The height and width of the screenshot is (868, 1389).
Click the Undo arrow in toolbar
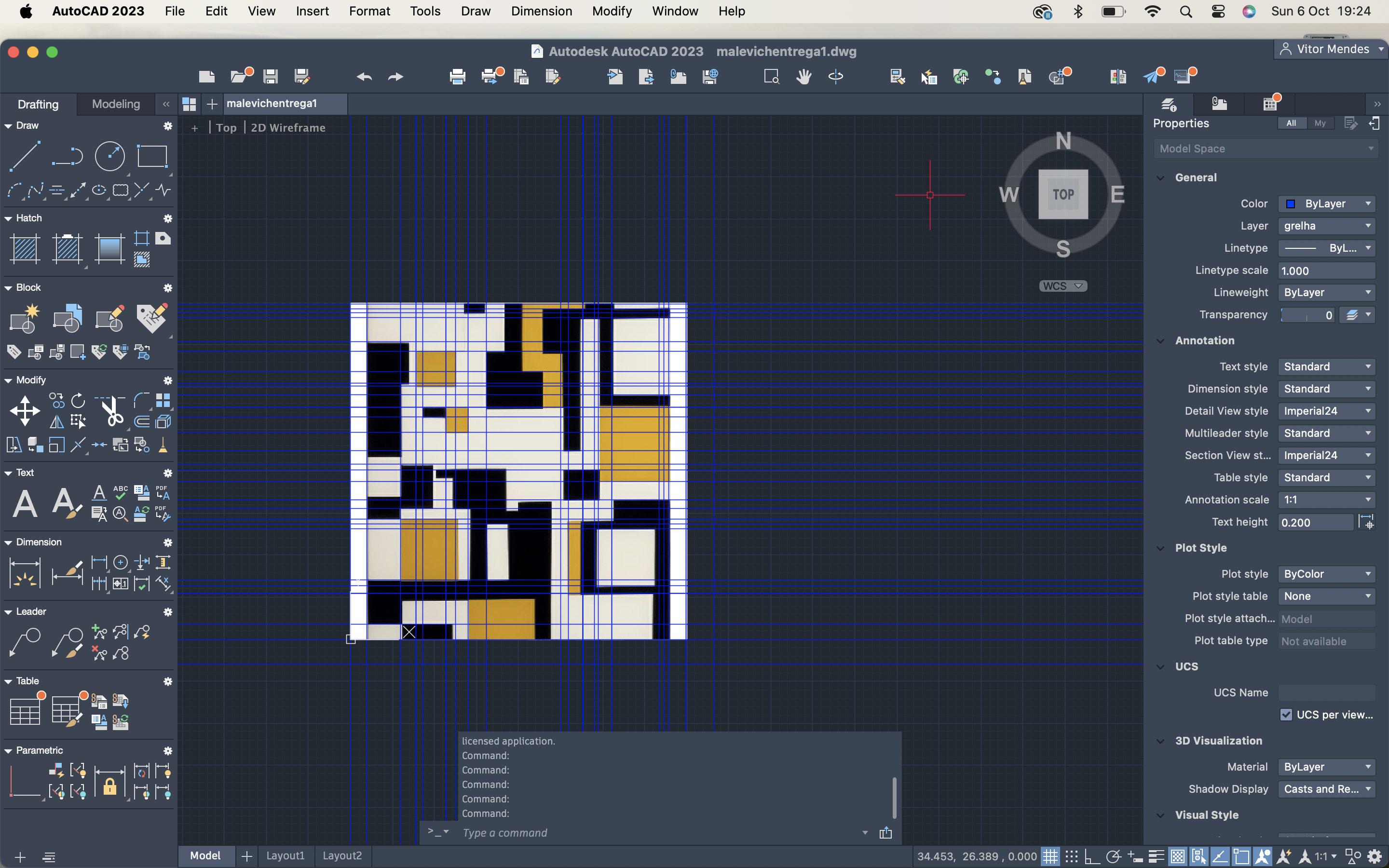[x=364, y=76]
